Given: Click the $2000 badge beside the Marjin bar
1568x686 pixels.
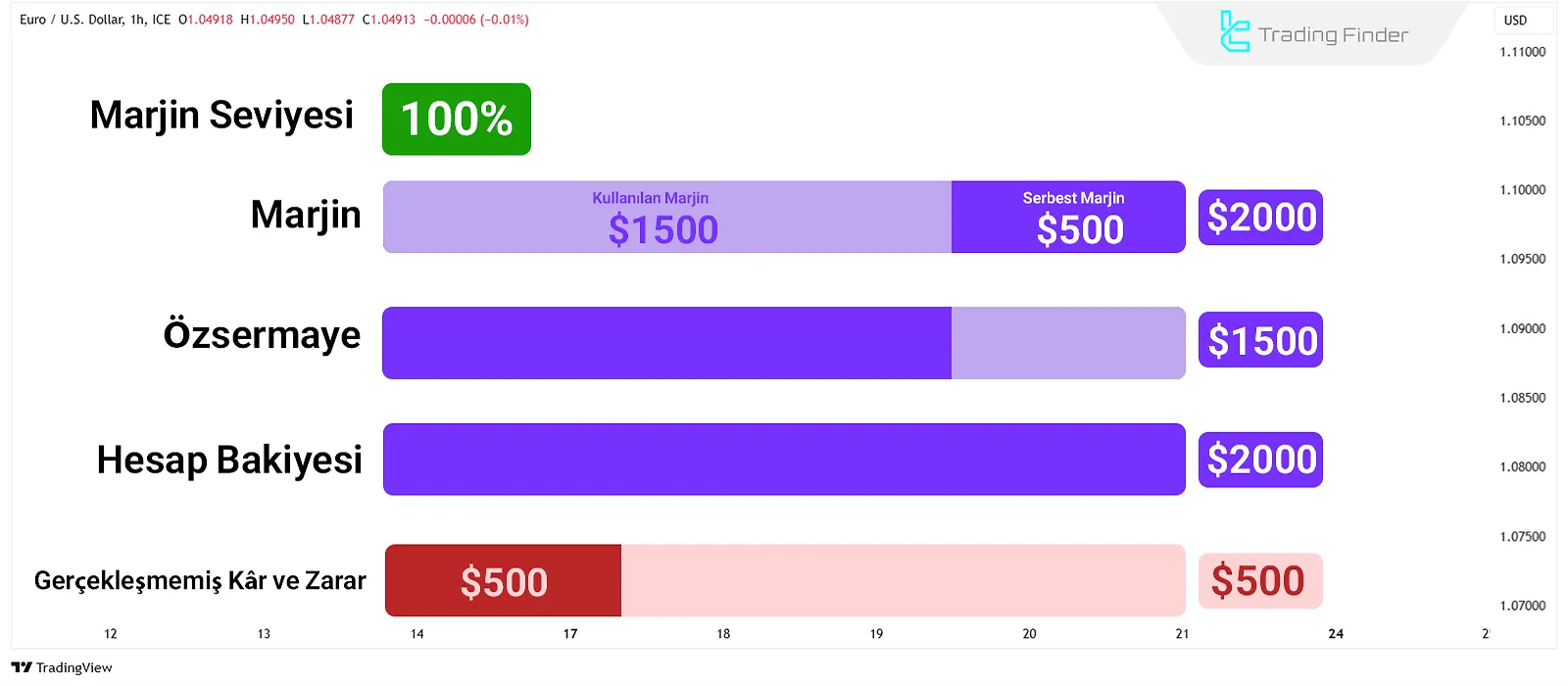Looking at the screenshot, I should click(x=1260, y=218).
